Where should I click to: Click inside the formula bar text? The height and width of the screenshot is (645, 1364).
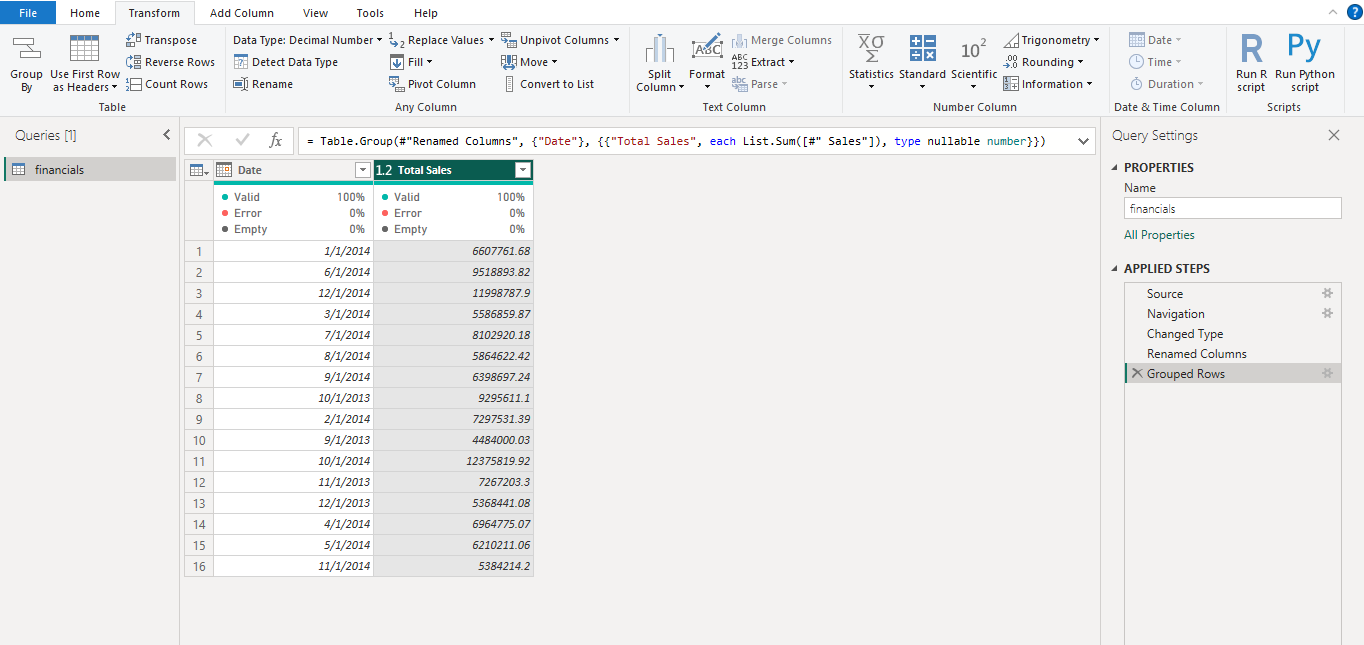[676, 141]
